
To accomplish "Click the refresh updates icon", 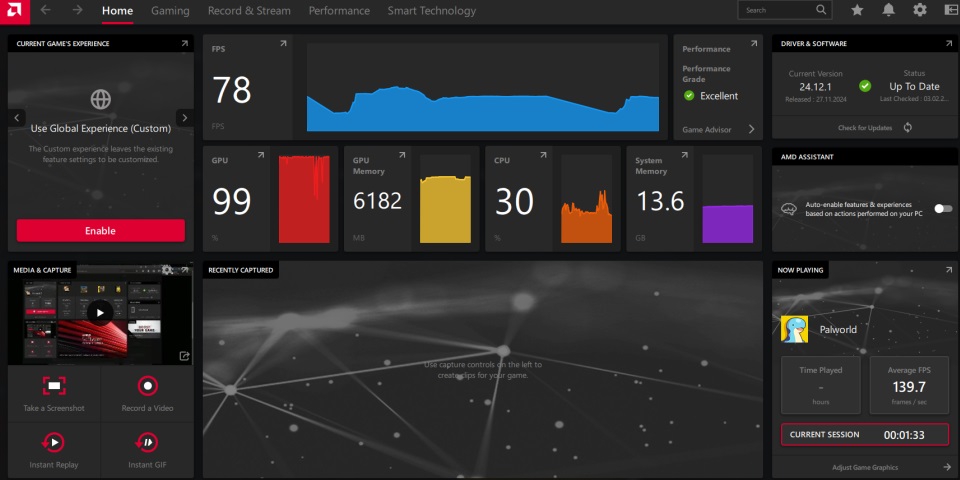I will (908, 127).
